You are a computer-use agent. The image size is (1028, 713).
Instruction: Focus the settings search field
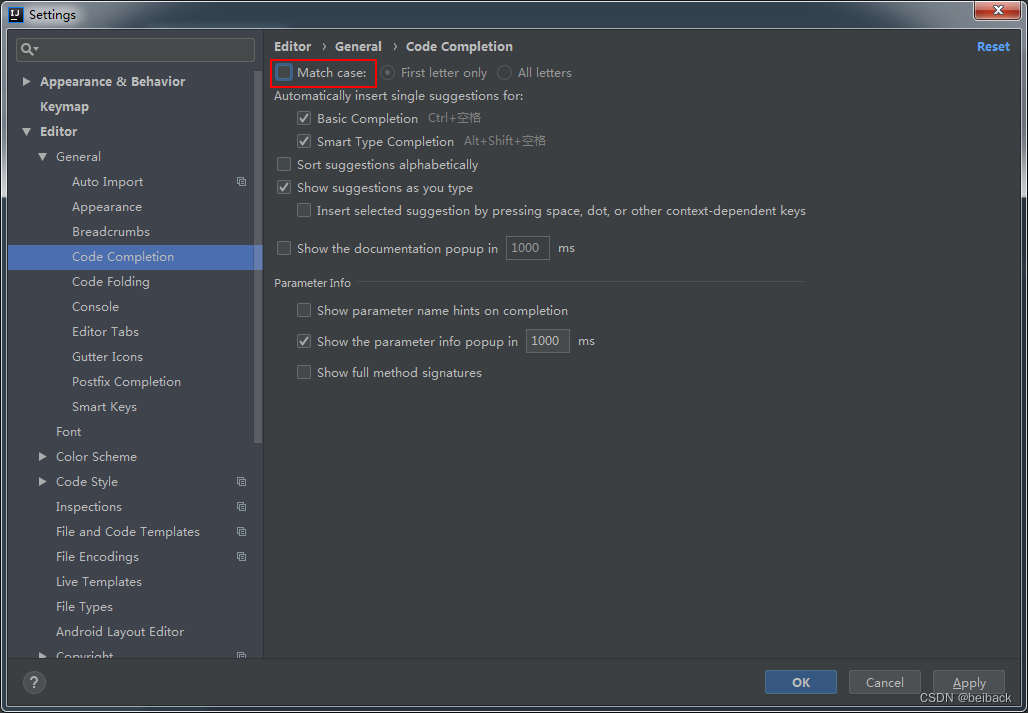pyautogui.click(x=136, y=50)
